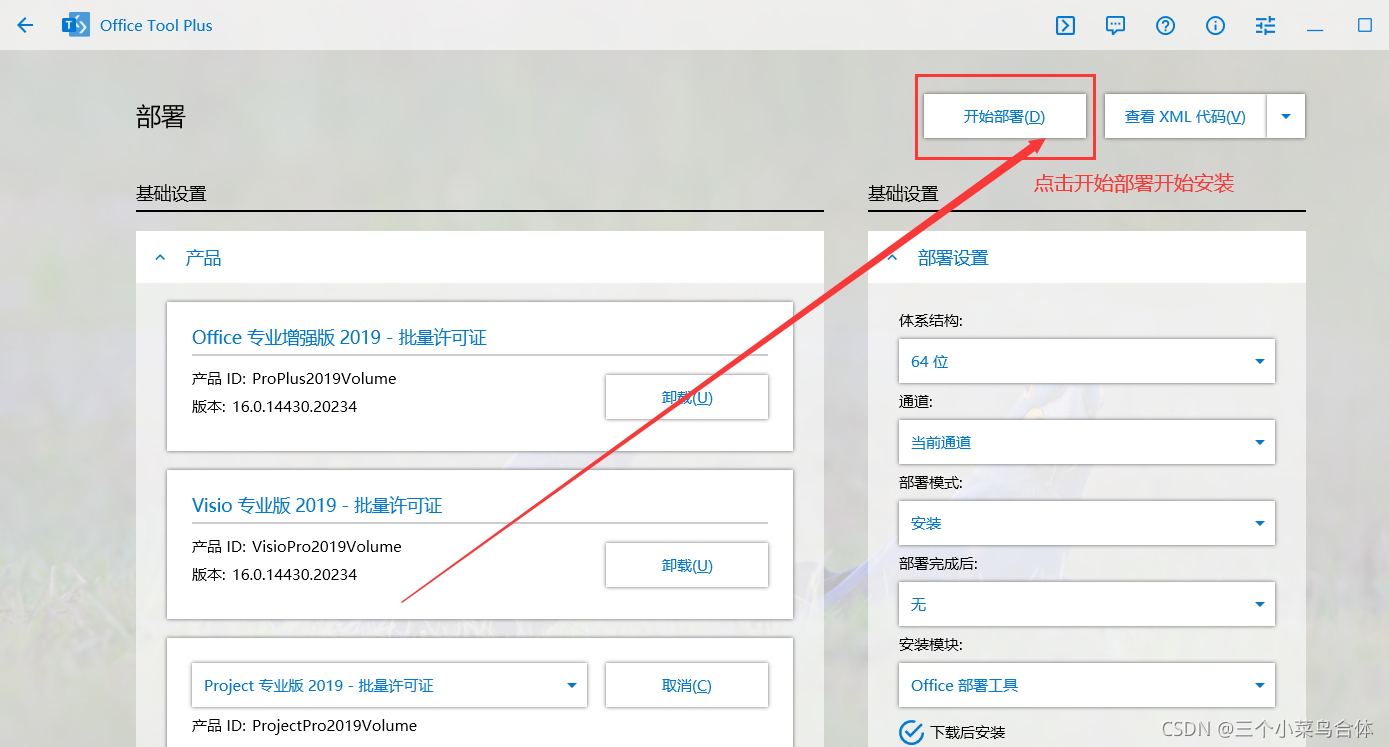Go back using the back arrow
The height and width of the screenshot is (747, 1389).
(25, 25)
